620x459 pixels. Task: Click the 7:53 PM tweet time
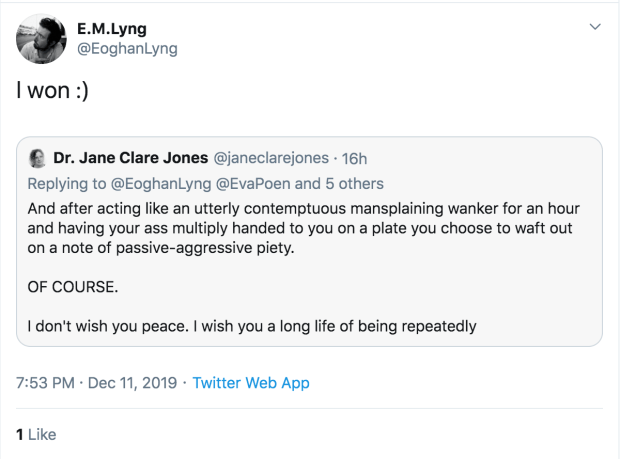click(x=45, y=383)
